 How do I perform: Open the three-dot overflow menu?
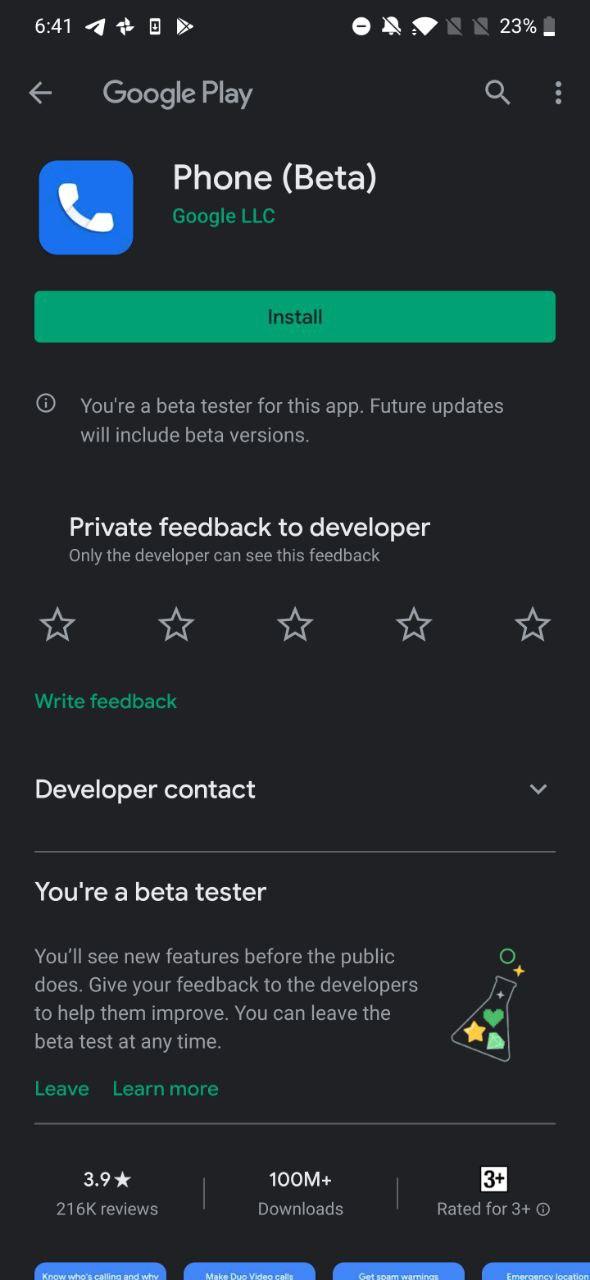click(558, 93)
